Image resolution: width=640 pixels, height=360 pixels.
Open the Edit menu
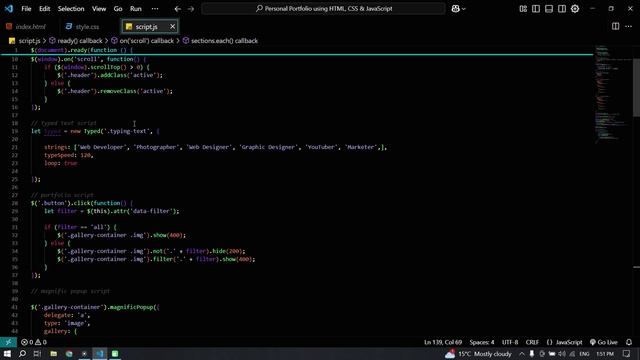coord(44,9)
